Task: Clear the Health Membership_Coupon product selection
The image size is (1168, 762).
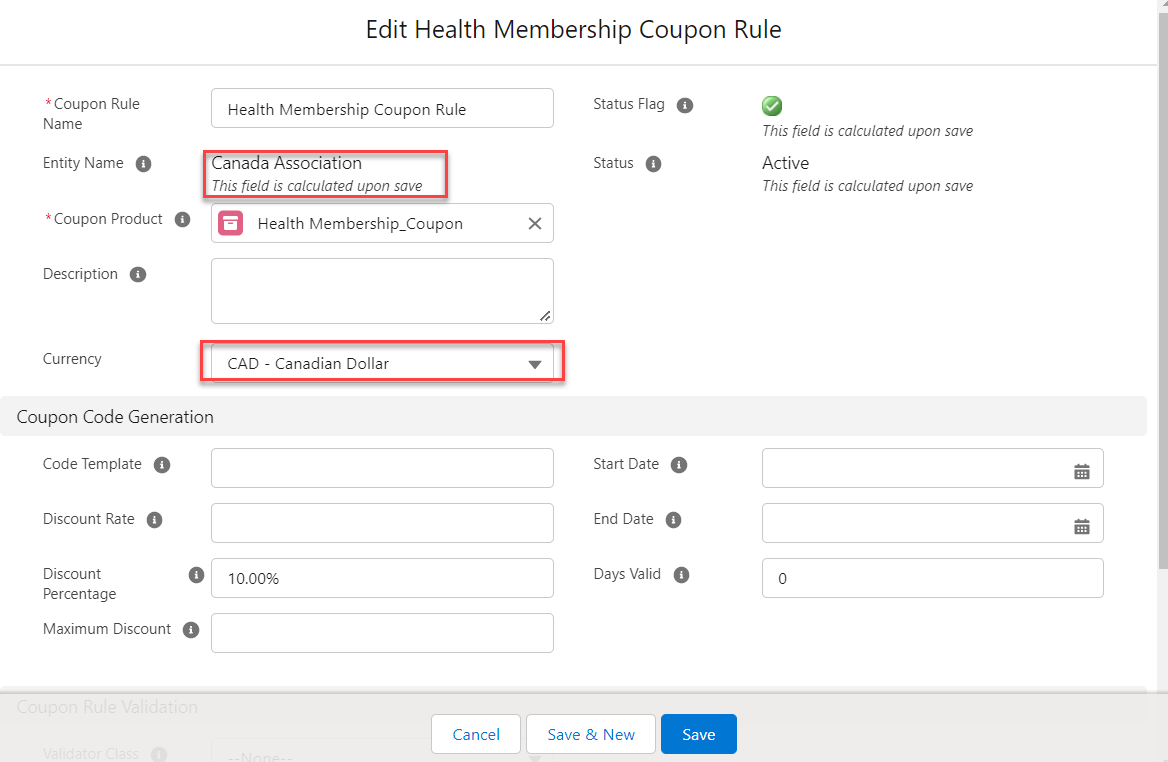Action: pos(535,224)
